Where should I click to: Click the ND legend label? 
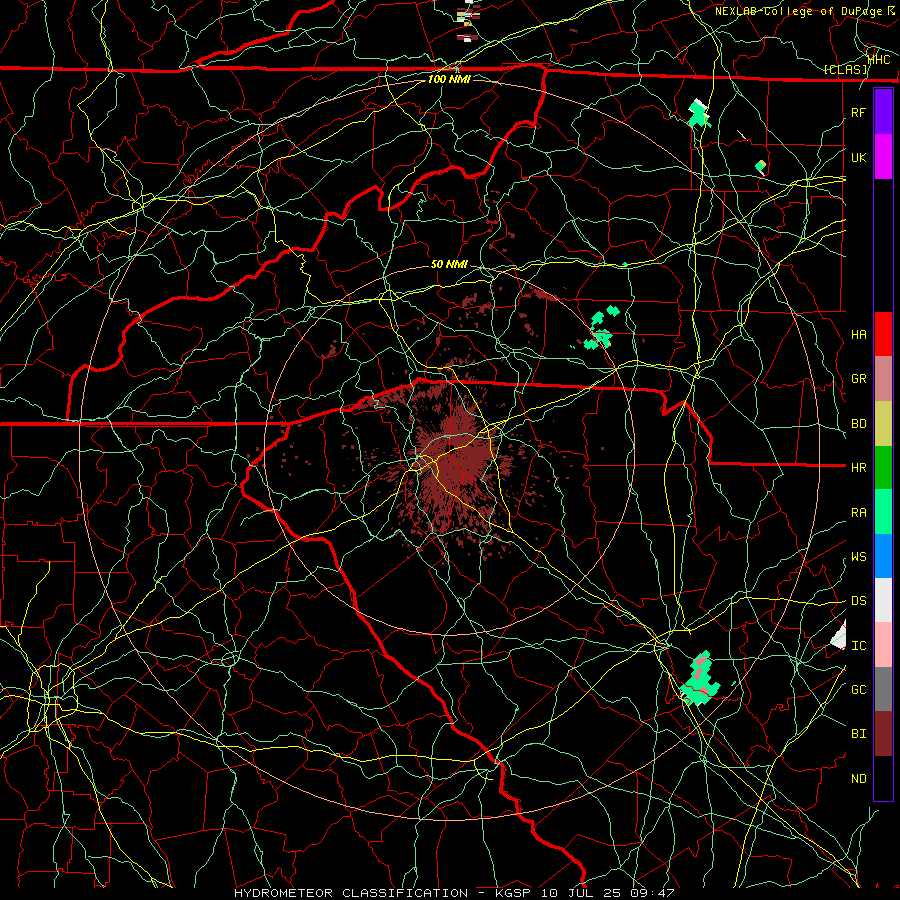(859, 779)
